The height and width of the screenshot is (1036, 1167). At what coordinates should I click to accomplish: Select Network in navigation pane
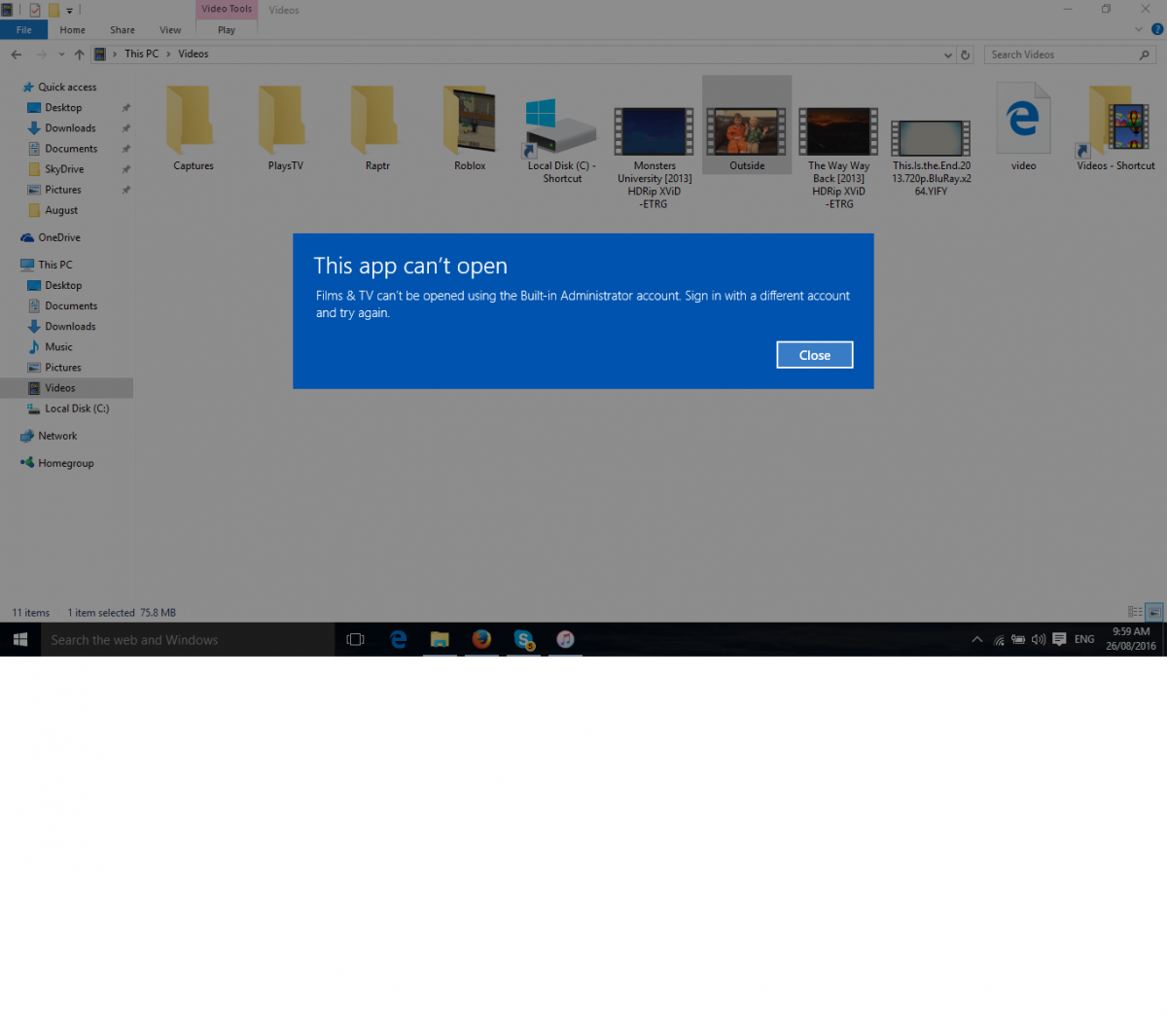tap(57, 436)
